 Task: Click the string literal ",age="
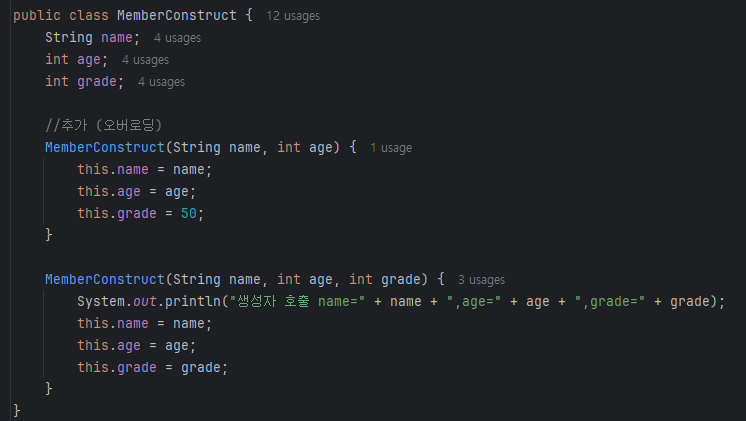click(x=473, y=302)
